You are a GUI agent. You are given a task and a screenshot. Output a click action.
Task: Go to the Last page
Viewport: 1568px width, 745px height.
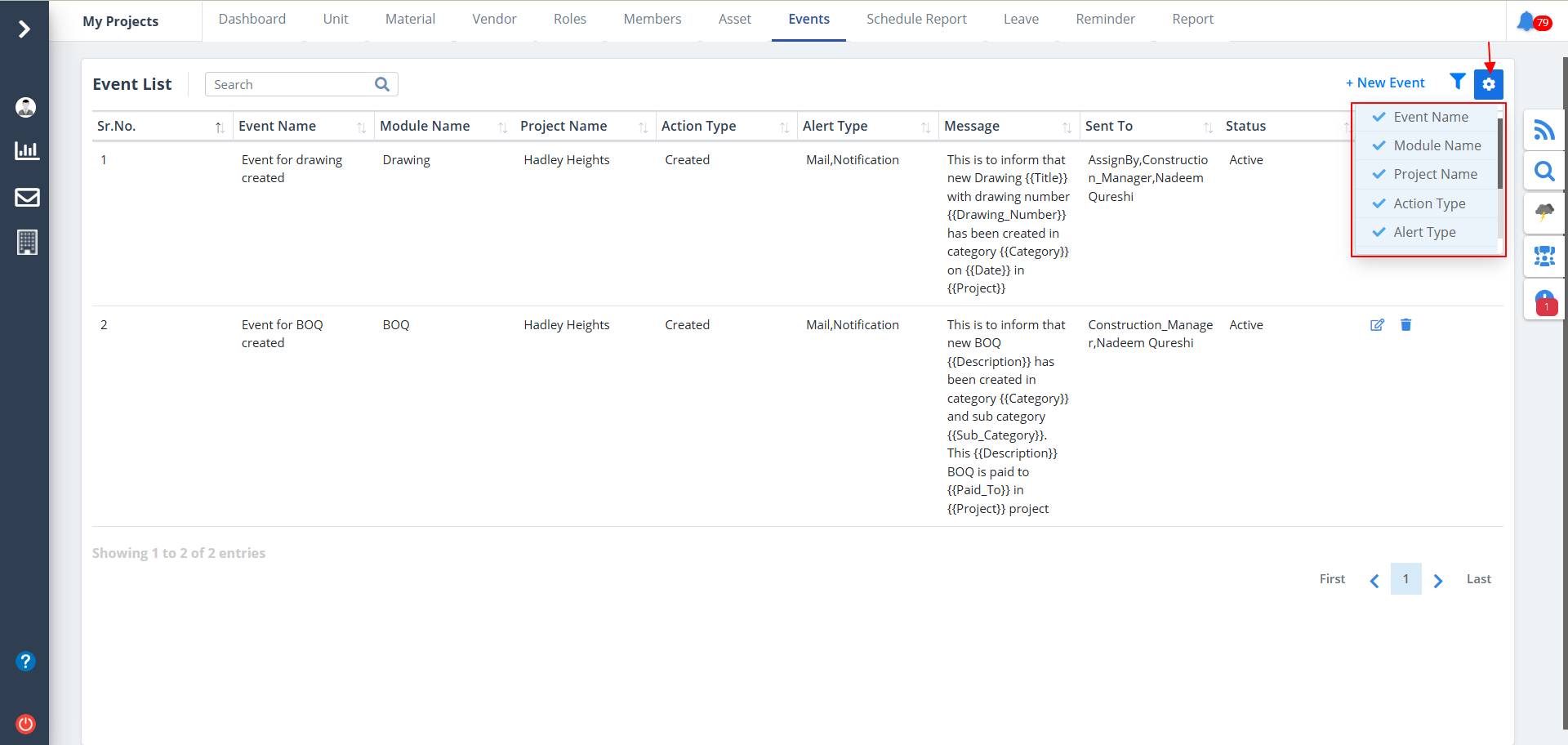tap(1478, 578)
